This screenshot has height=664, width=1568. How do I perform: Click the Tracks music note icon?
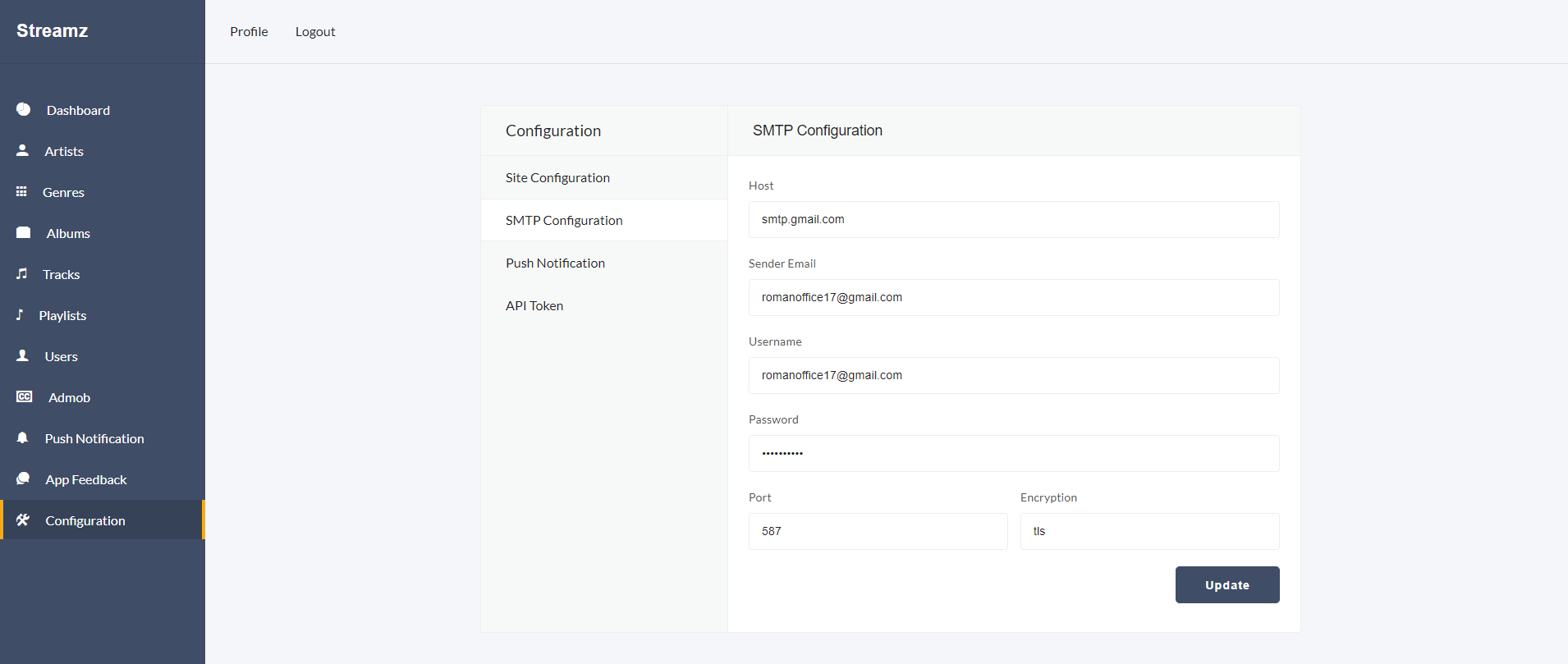22,273
